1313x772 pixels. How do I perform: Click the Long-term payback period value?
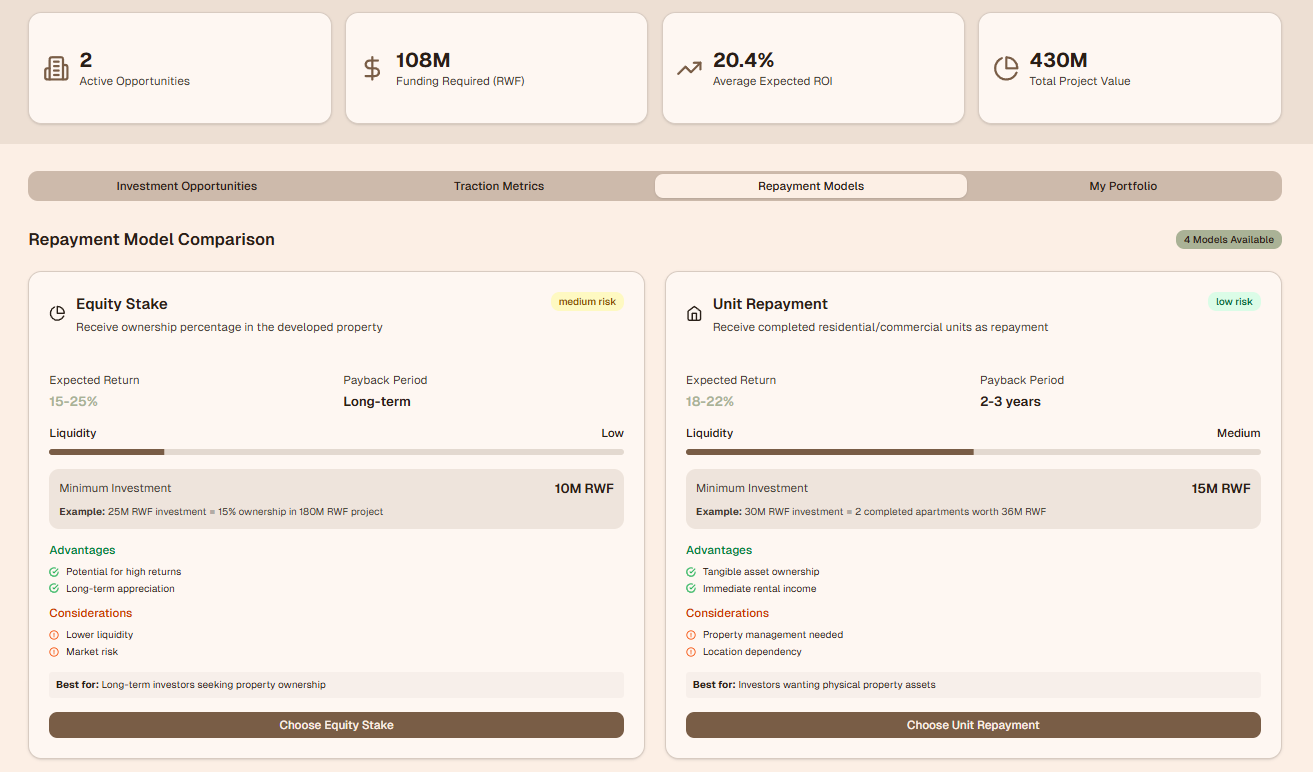pyautogui.click(x=377, y=402)
